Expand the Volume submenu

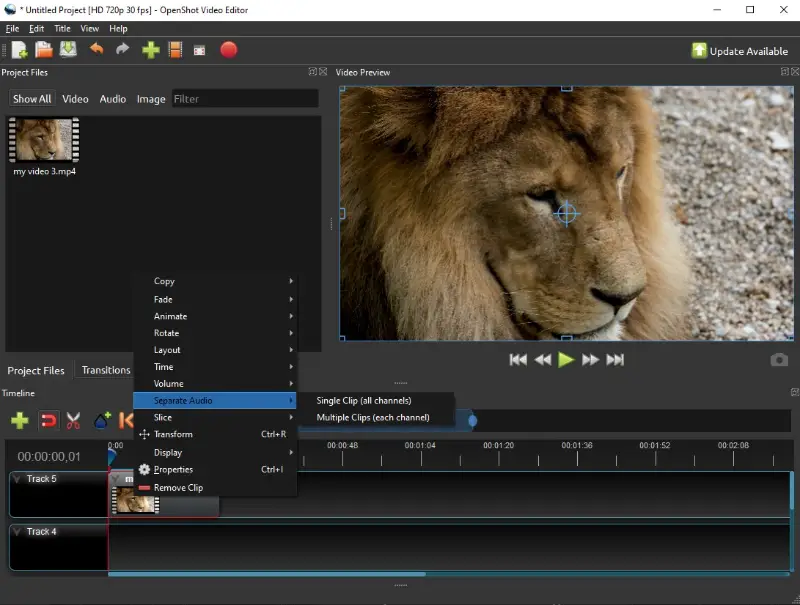[215, 384]
